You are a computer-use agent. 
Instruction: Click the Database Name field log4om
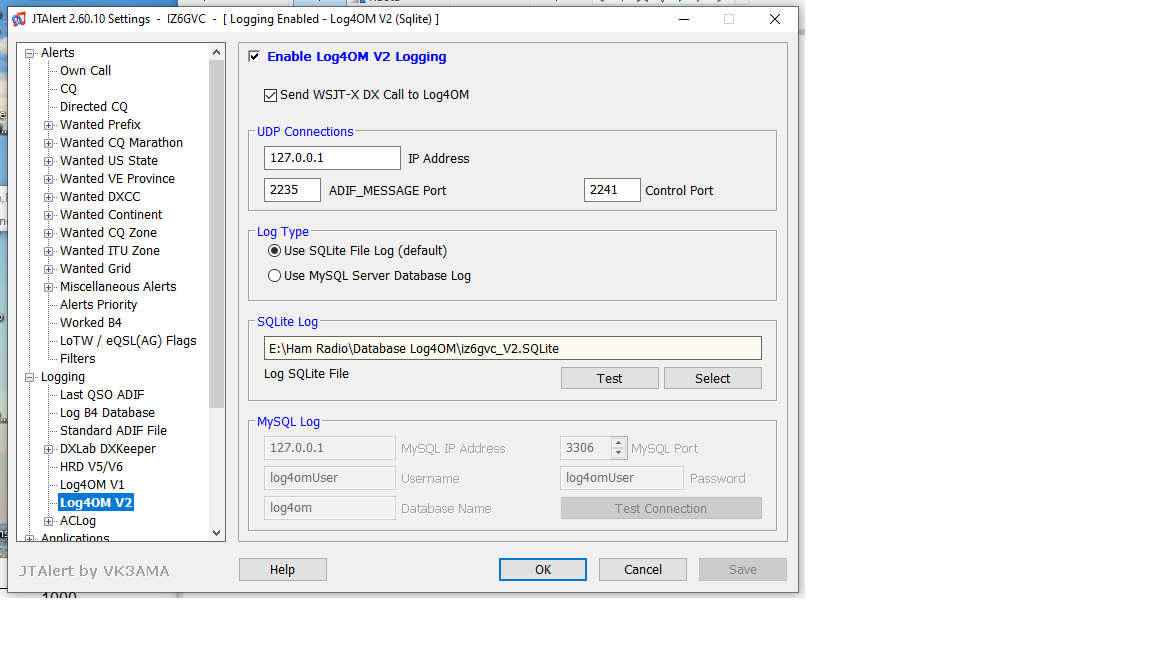330,508
